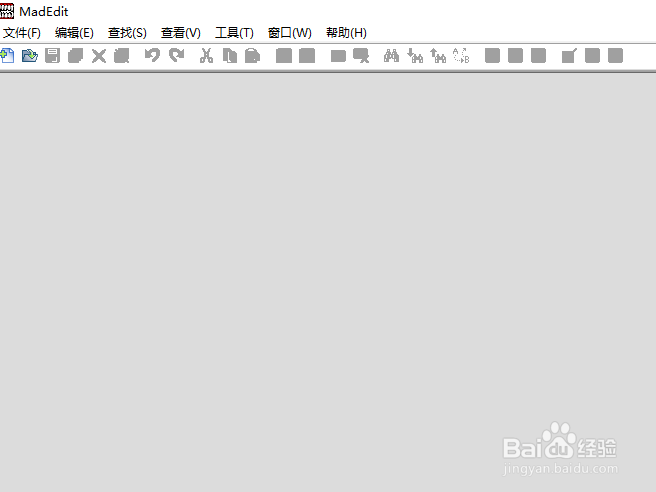Click the MadEdit app icon in title bar

(x=7, y=11)
